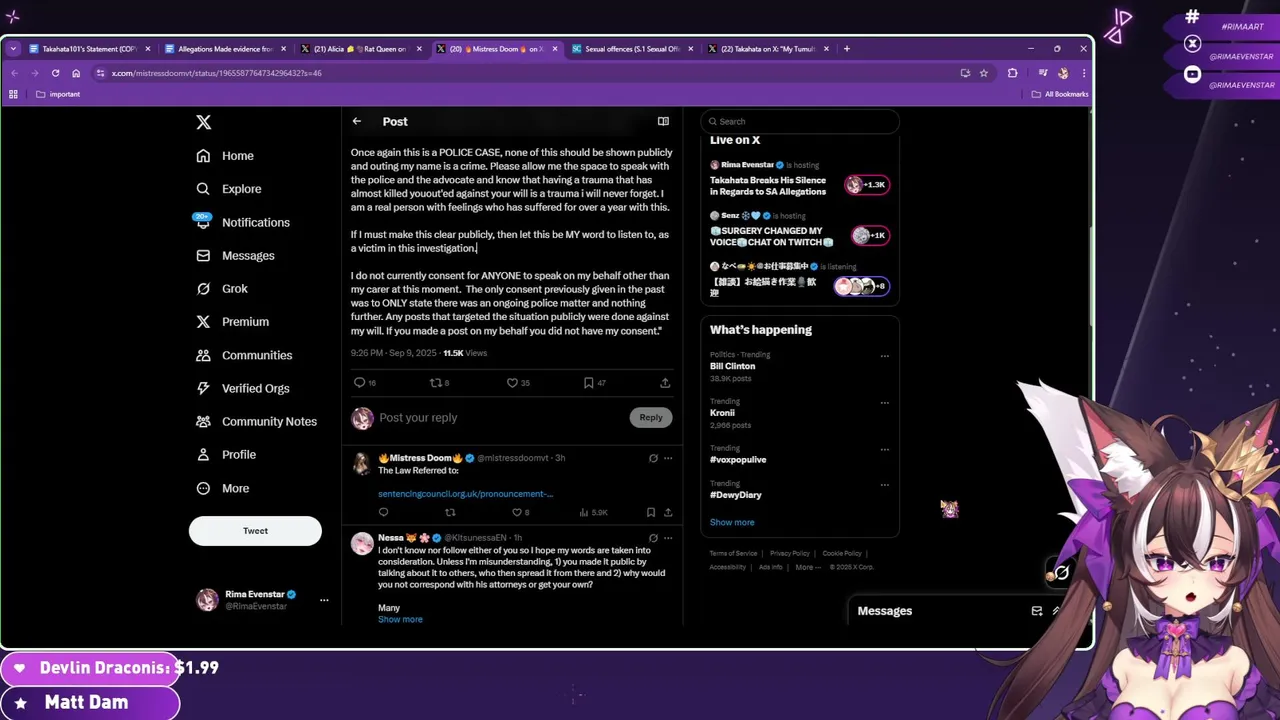The height and width of the screenshot is (720, 1280).
Task: Click the Tweet button
Action: coord(255,531)
